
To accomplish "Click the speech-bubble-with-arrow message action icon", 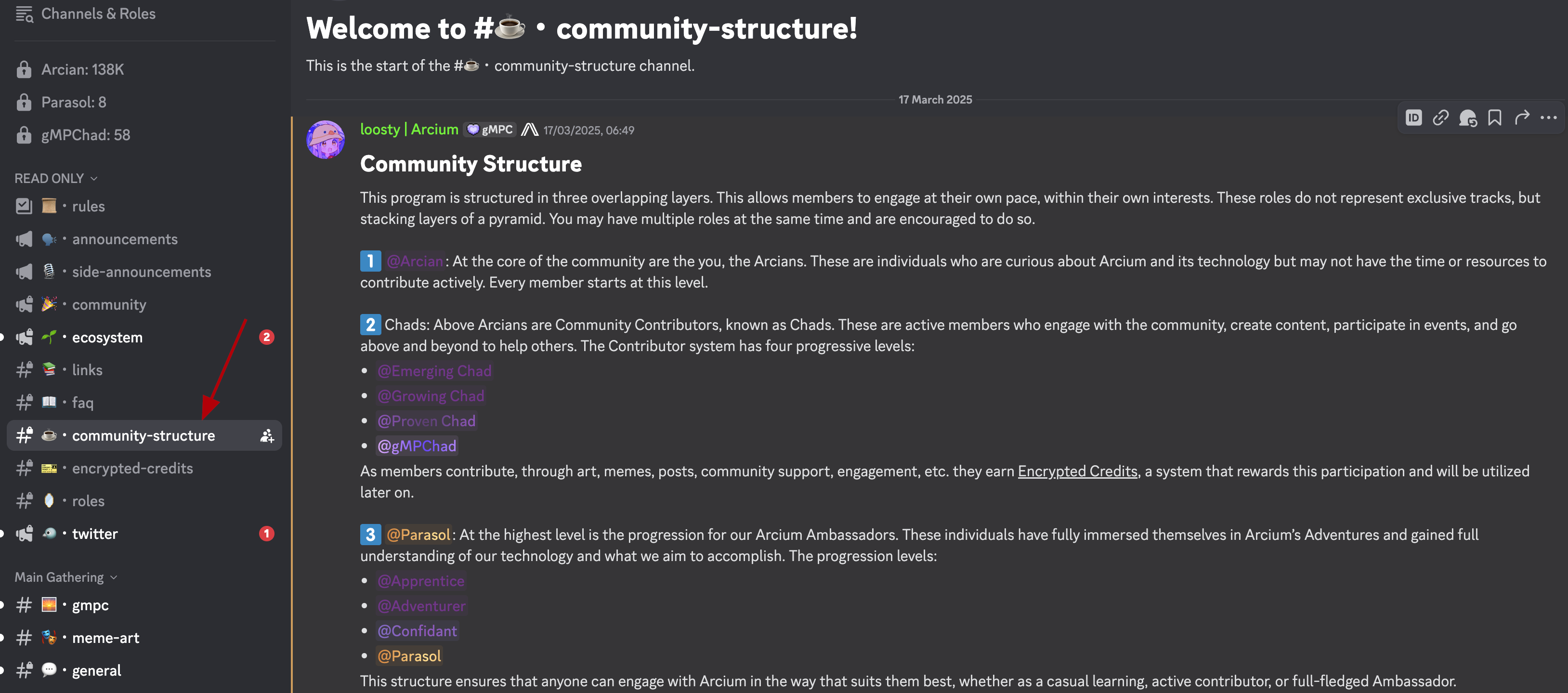I will pos(1467,118).
